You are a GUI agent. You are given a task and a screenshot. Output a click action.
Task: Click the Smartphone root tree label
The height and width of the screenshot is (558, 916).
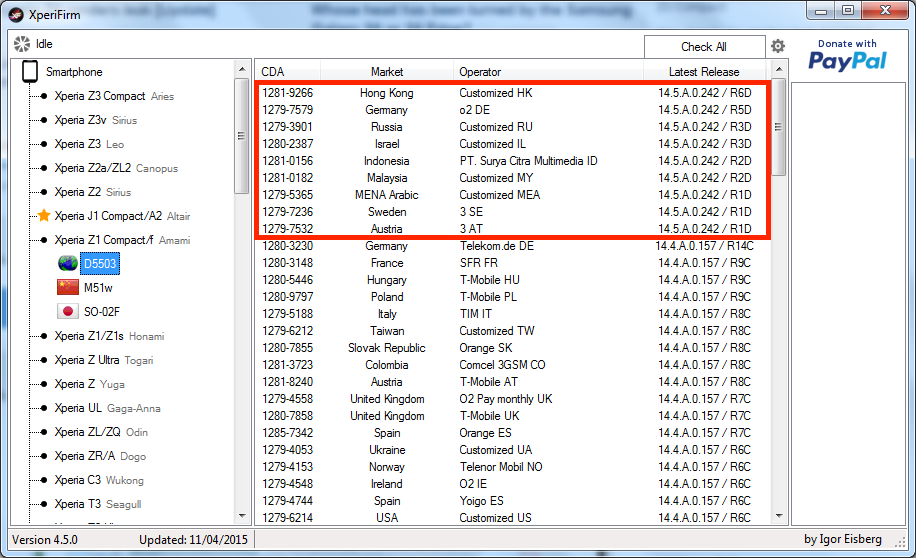(x=74, y=72)
